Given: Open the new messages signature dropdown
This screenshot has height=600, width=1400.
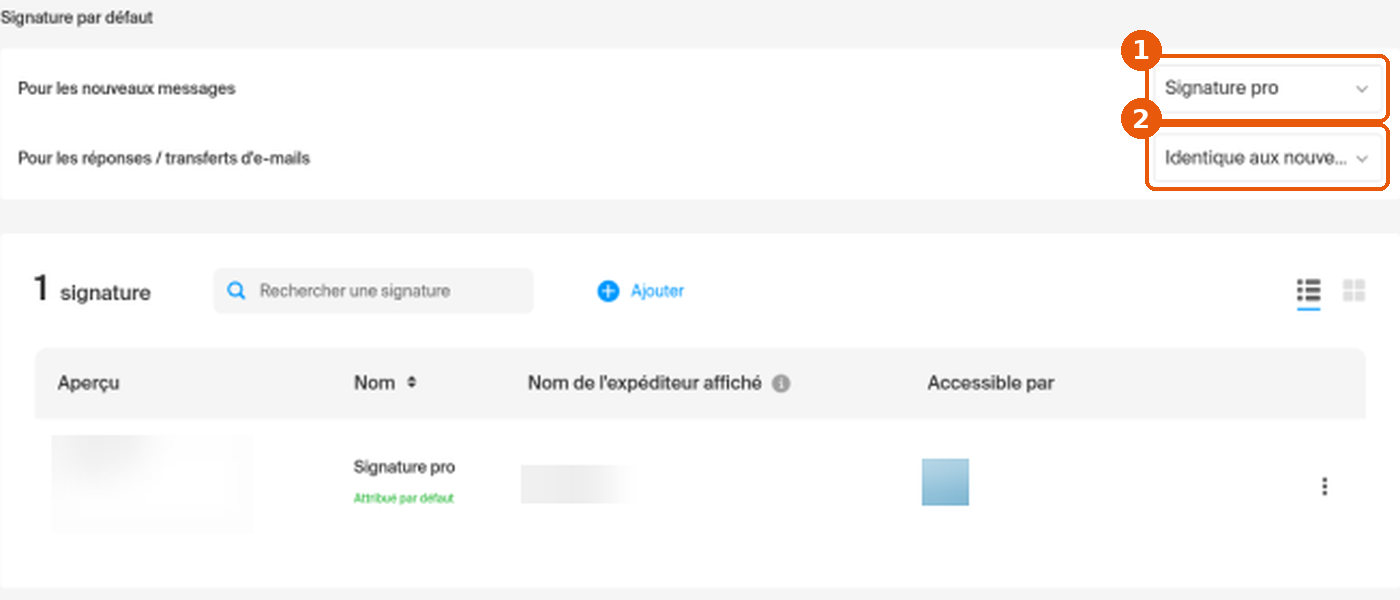Looking at the screenshot, I should coord(1267,88).
